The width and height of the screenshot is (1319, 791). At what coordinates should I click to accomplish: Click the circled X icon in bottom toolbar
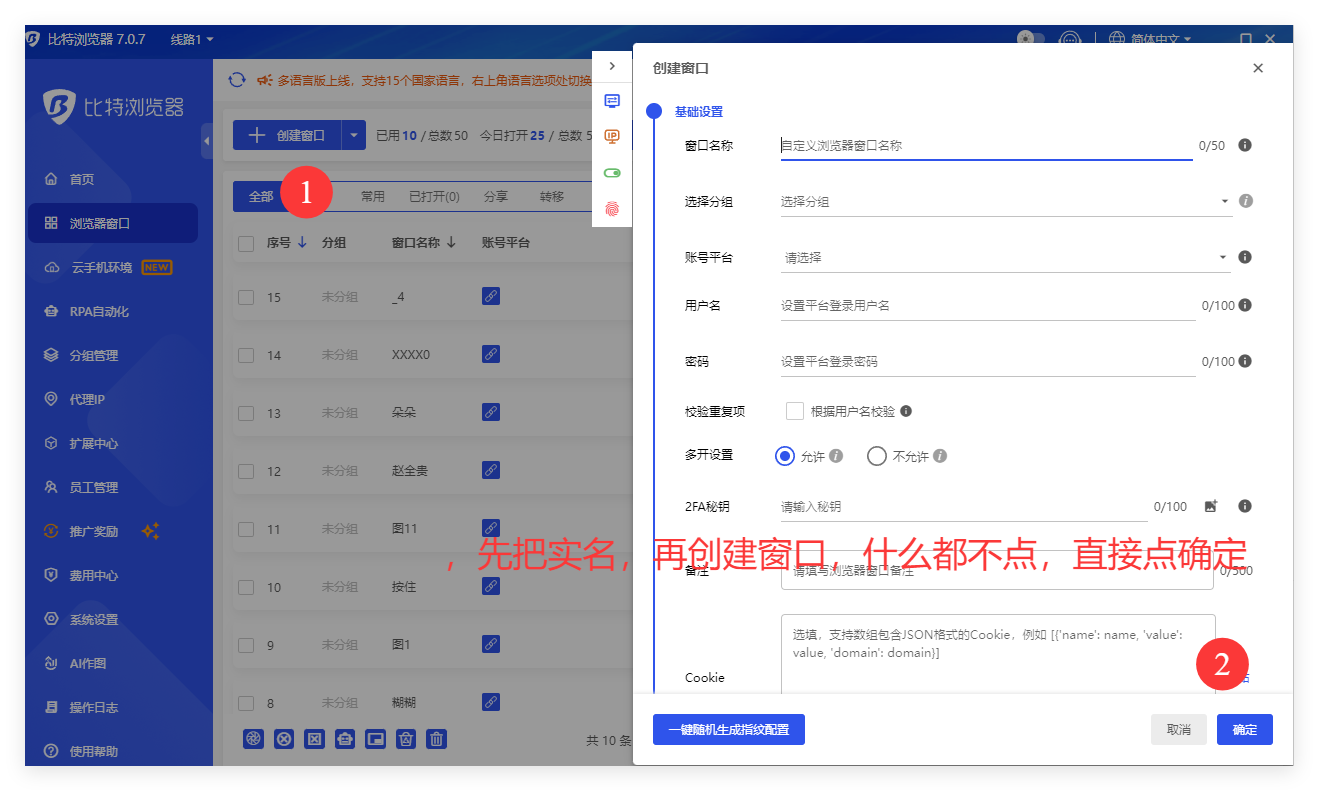click(x=284, y=738)
